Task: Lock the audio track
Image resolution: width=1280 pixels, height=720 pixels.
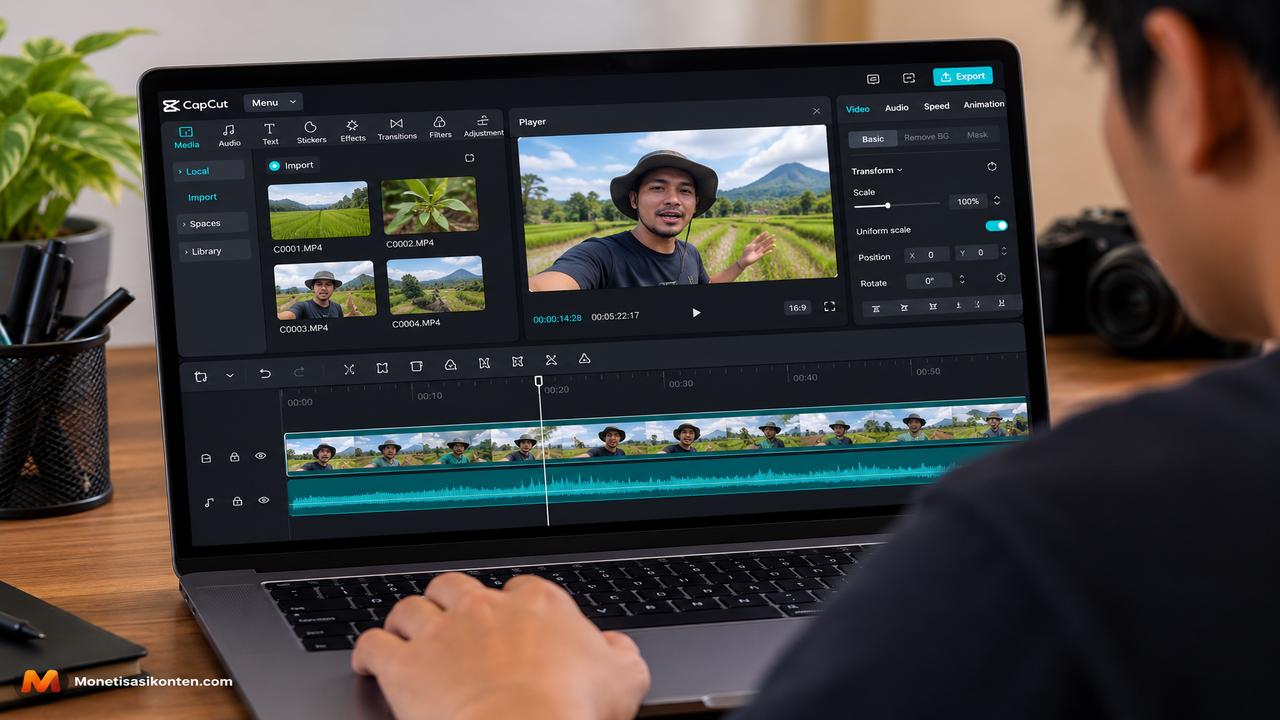Action: tap(237, 501)
